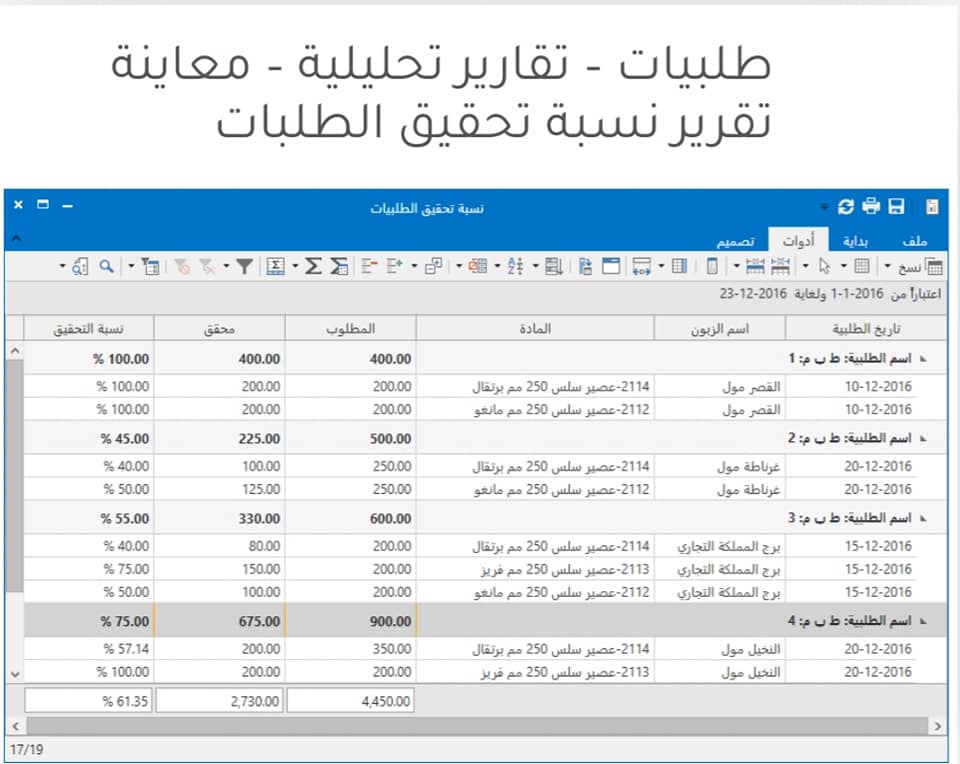Screen dimensions: 960x764
Task: Click the total 2,730.00 footer field
Action: click(219, 701)
